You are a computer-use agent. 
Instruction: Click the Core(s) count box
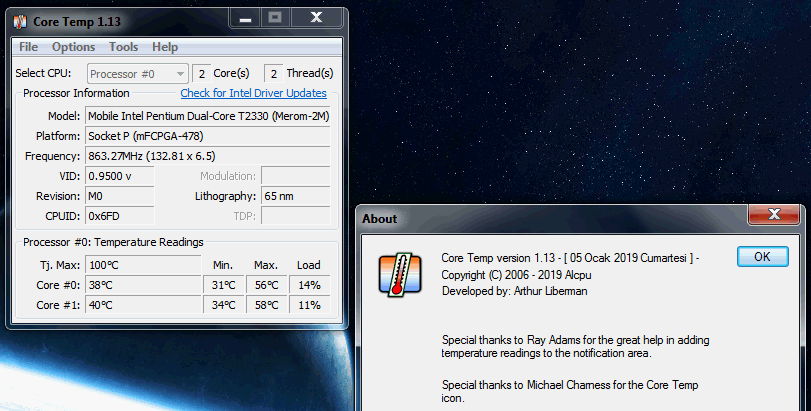(x=202, y=74)
